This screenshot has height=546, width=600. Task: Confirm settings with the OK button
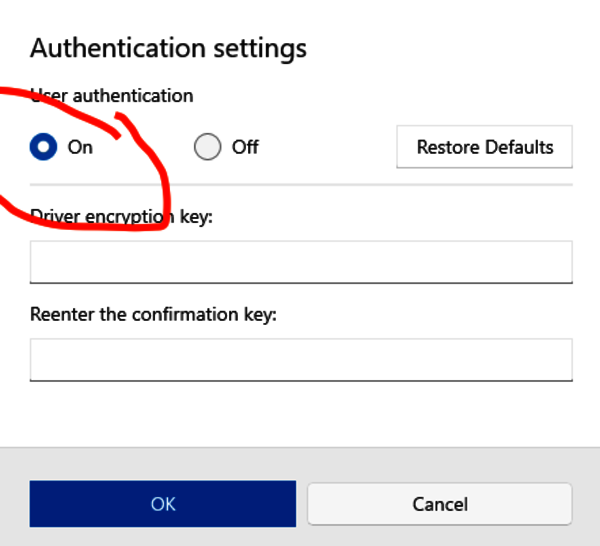tap(163, 504)
